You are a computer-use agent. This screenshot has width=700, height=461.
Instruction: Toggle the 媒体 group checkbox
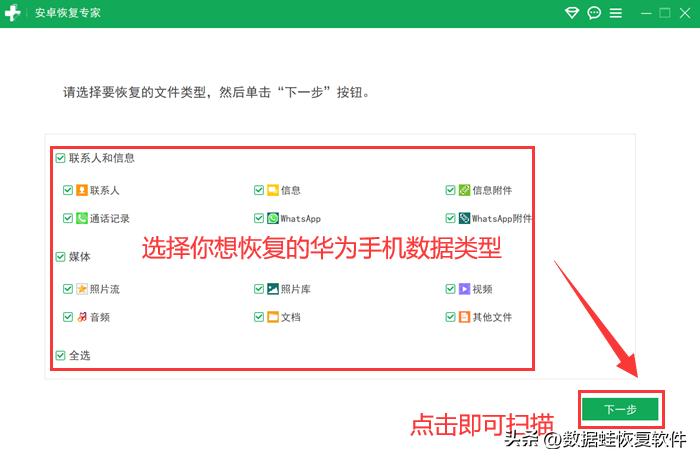[60, 257]
